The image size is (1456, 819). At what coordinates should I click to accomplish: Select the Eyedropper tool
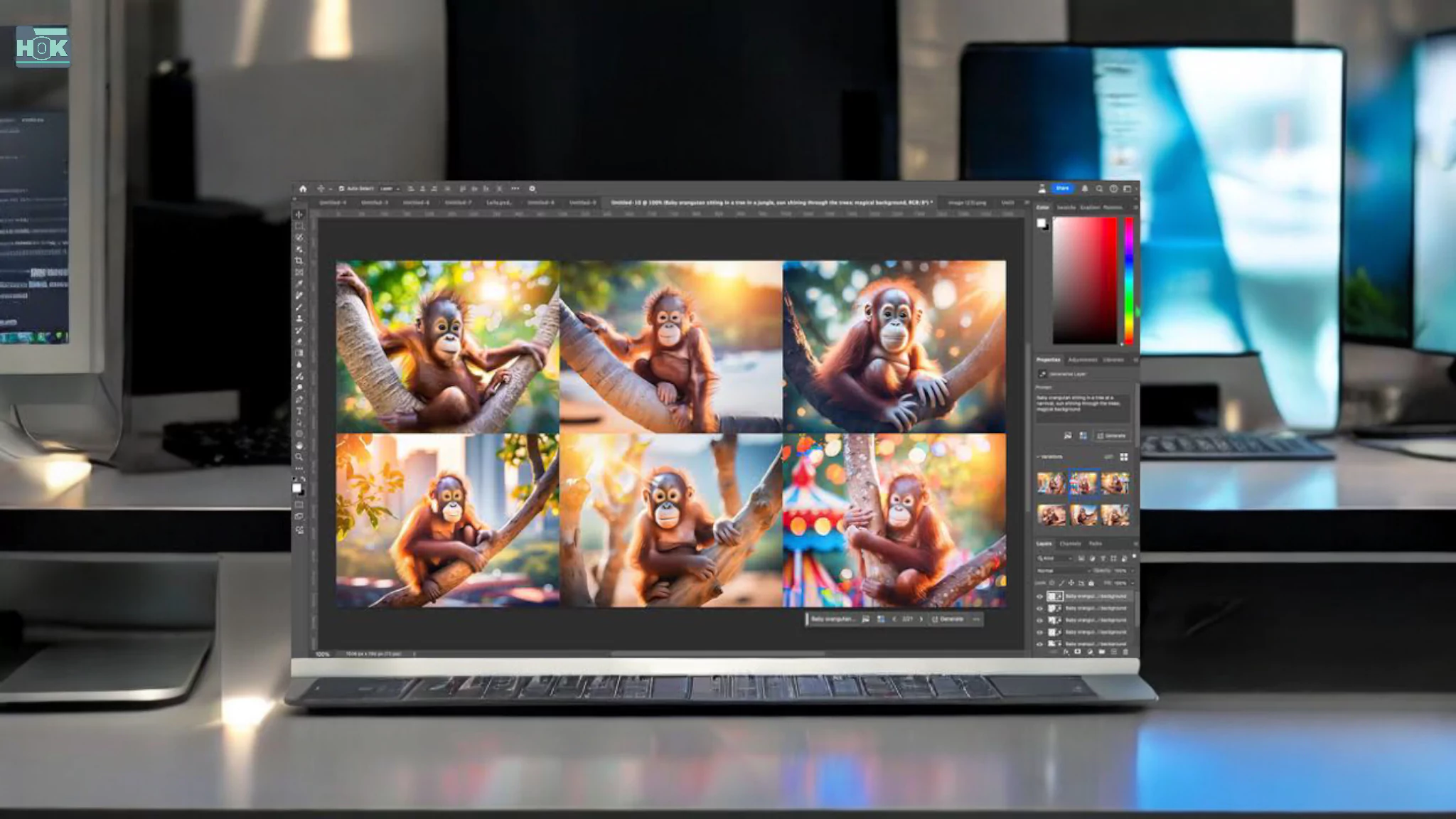click(299, 284)
